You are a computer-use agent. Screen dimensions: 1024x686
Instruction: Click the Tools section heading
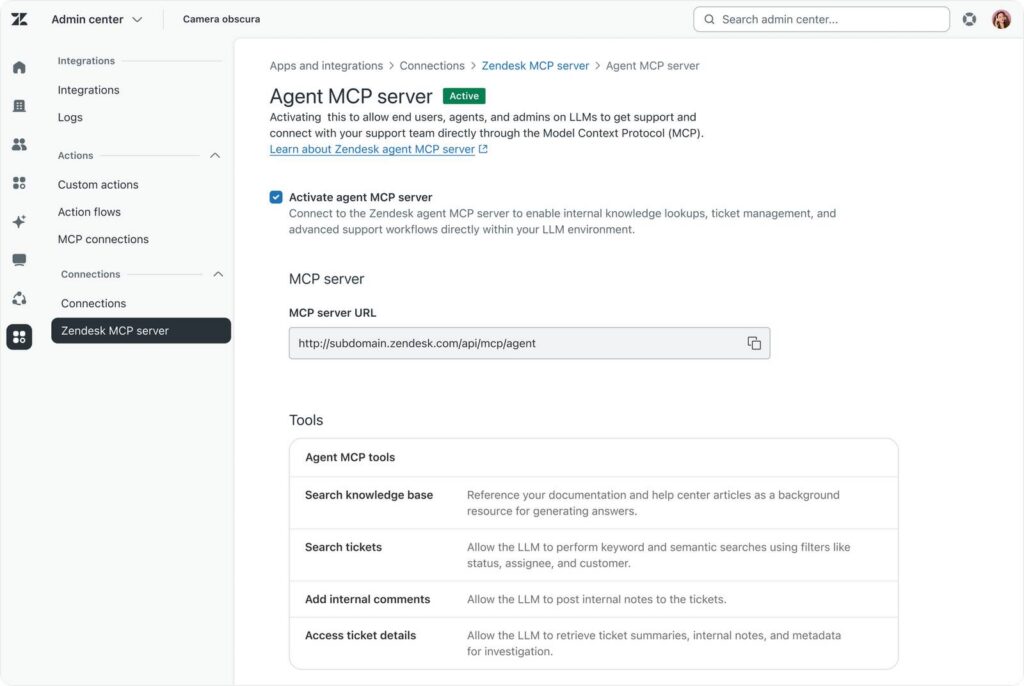306,420
